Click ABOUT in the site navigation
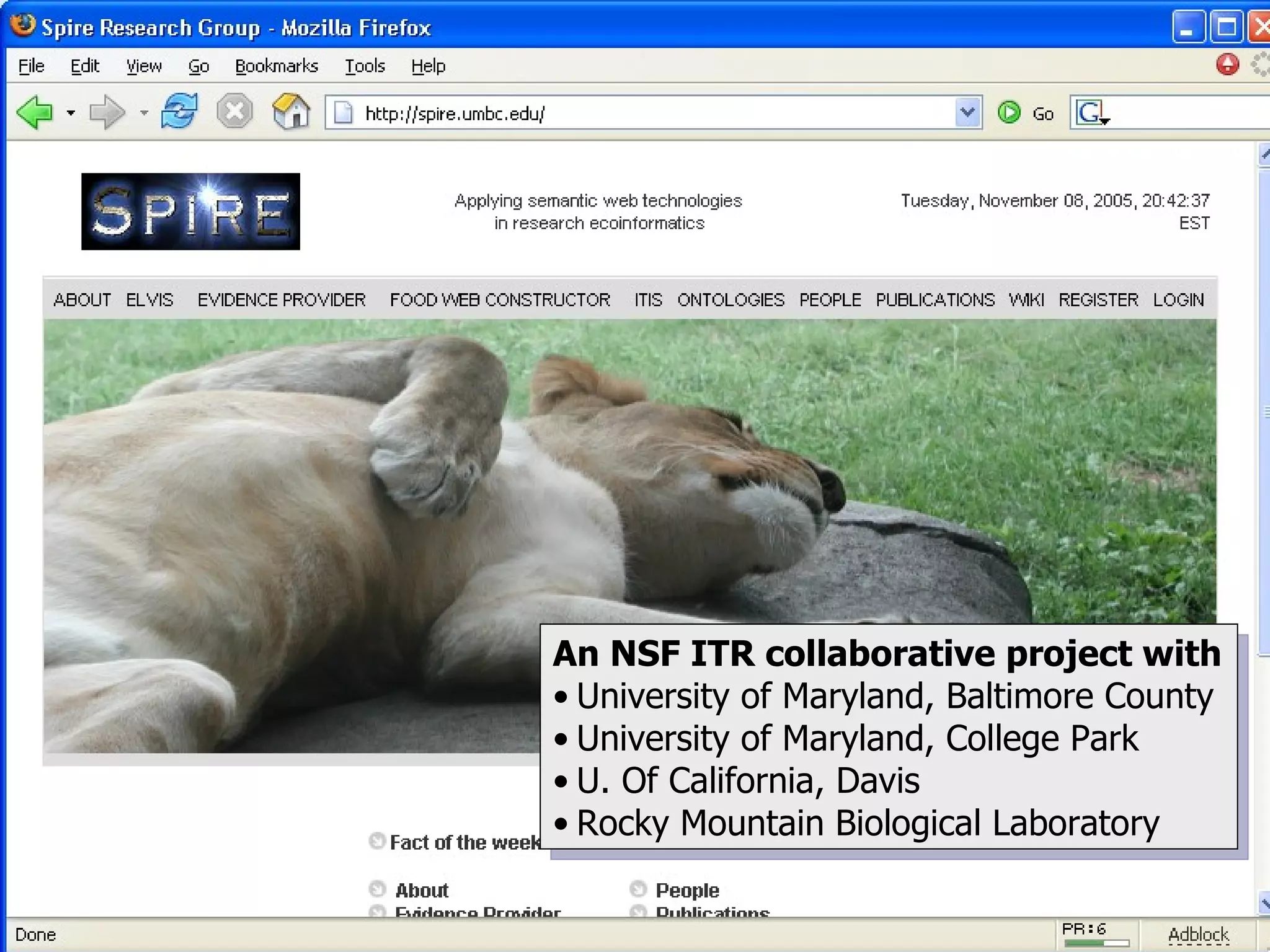Screen dimensions: 1270x952 point(82,300)
